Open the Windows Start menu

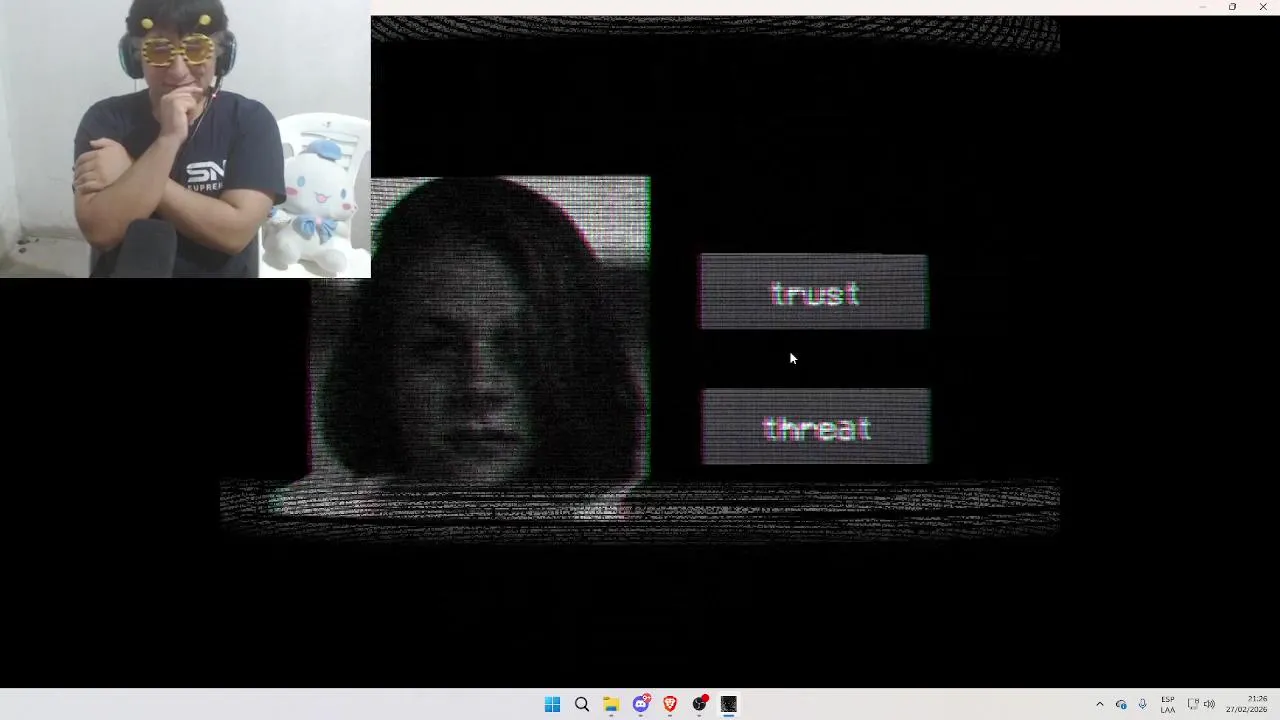(552, 704)
